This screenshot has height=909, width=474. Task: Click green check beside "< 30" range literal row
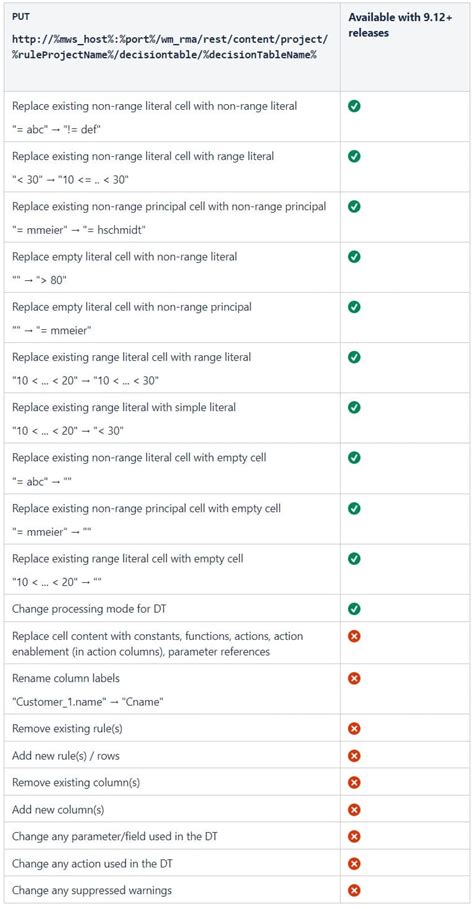click(354, 156)
